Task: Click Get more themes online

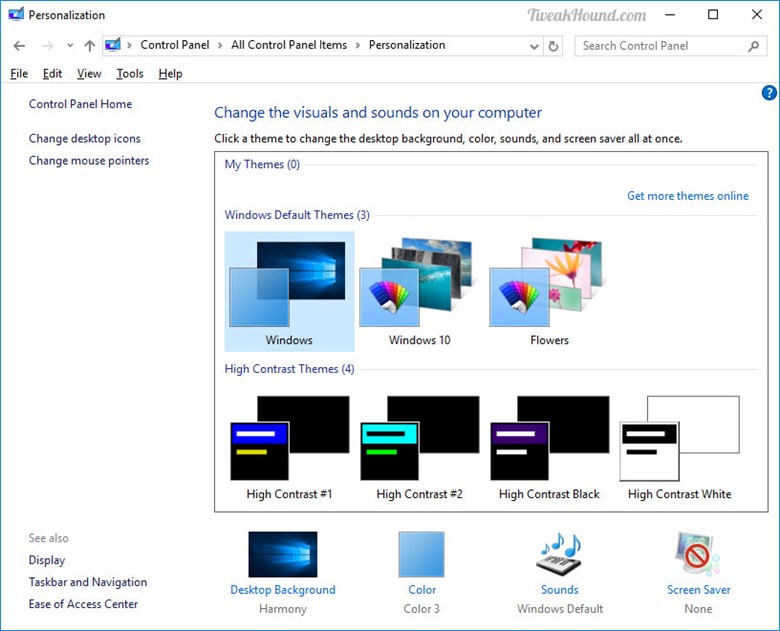Action: tap(687, 196)
